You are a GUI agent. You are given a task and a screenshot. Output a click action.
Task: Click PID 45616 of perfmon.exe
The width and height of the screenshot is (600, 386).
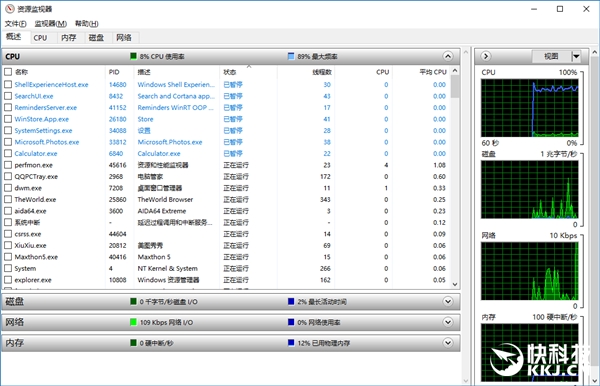click(x=117, y=165)
